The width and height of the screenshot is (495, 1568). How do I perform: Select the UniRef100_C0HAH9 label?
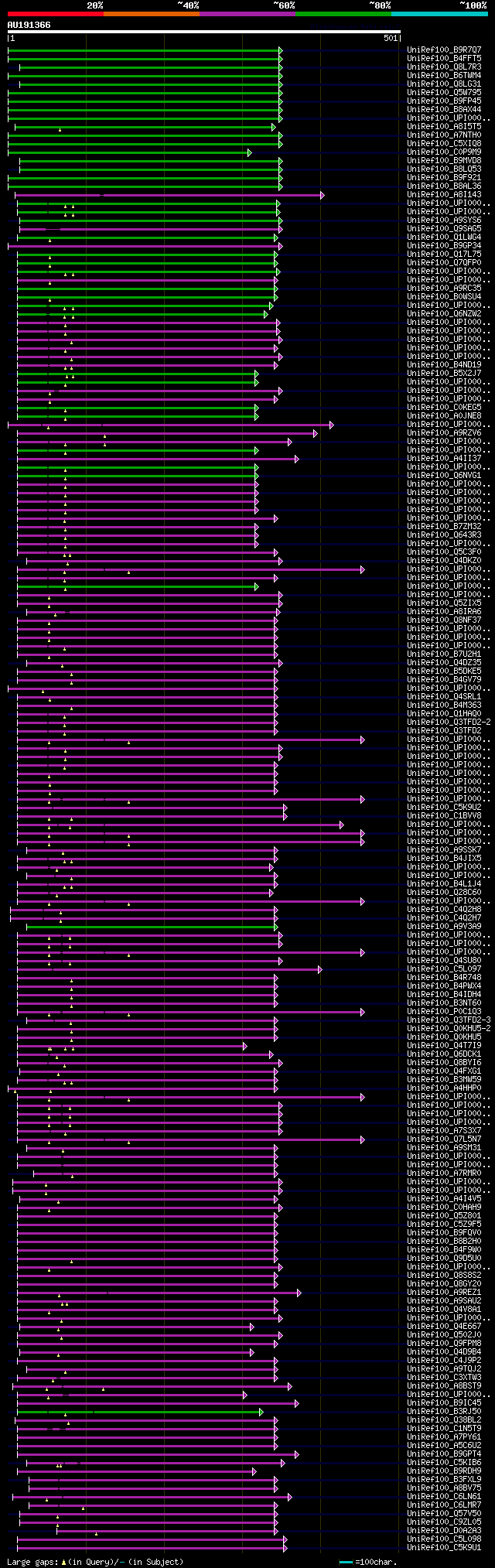(x=444, y=1208)
